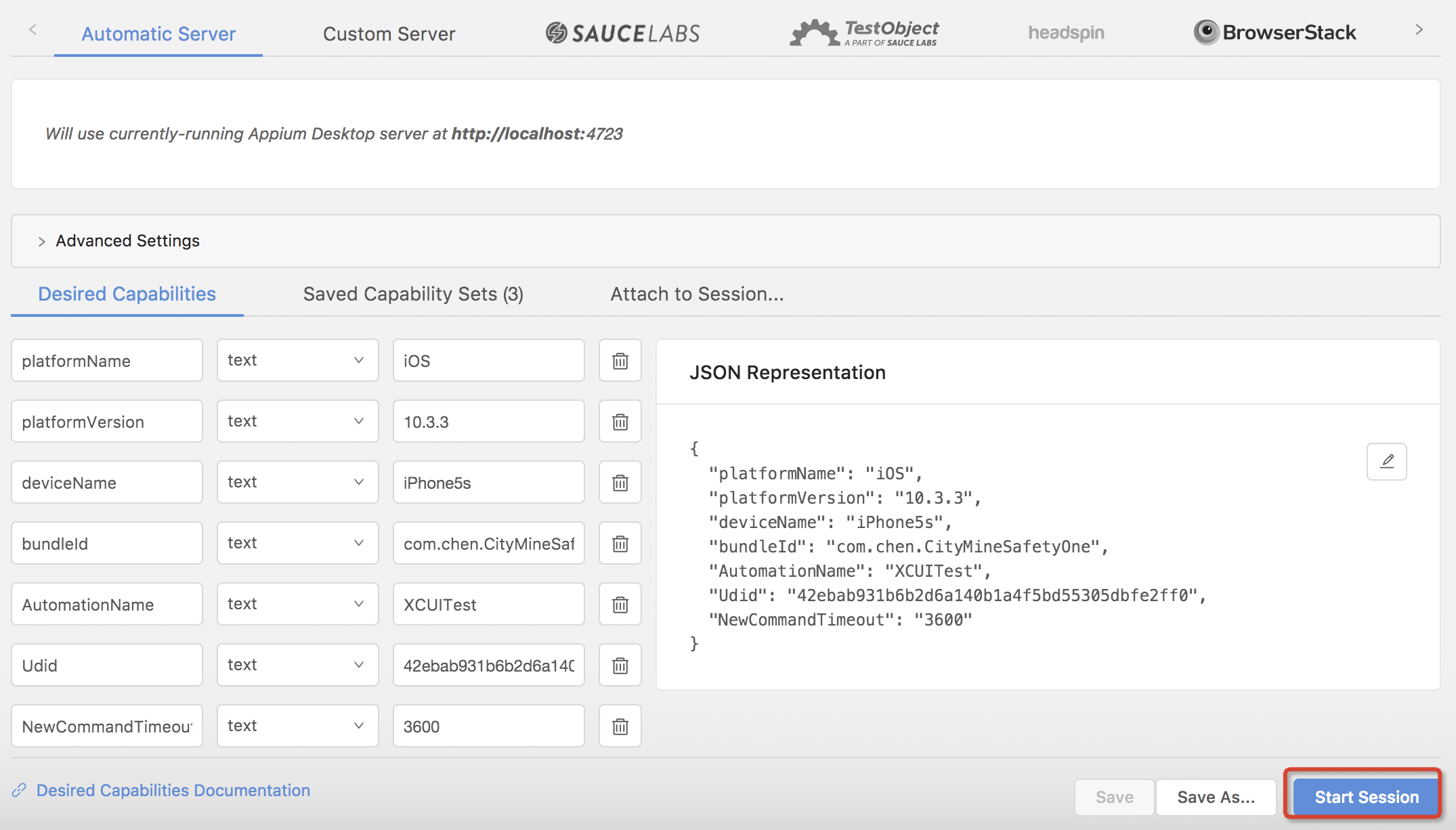Click the Save As... button

(x=1216, y=797)
